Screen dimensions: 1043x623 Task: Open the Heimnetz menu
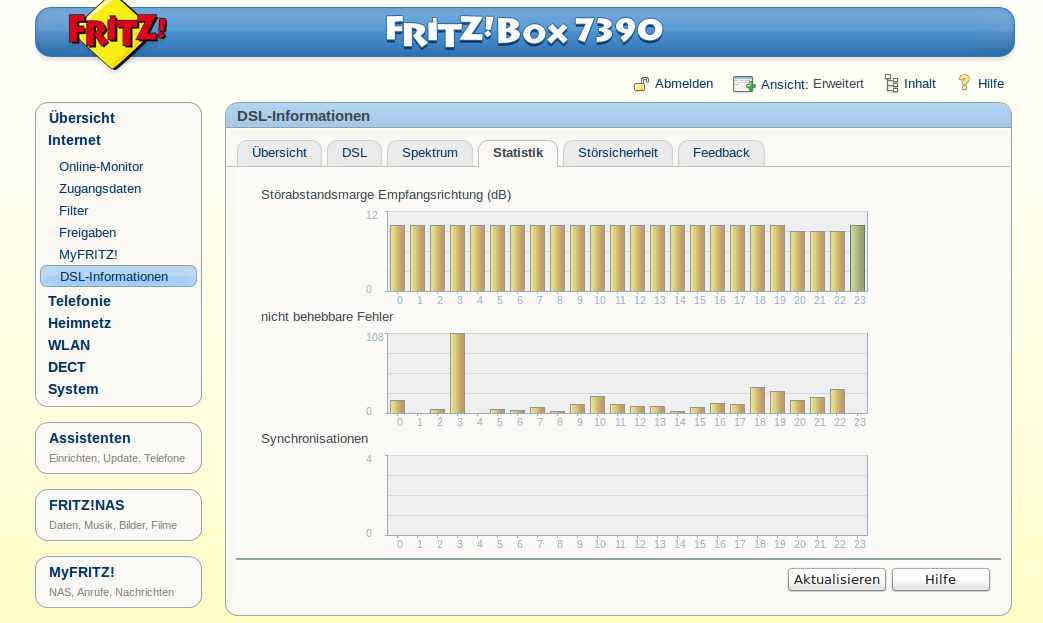[79, 323]
